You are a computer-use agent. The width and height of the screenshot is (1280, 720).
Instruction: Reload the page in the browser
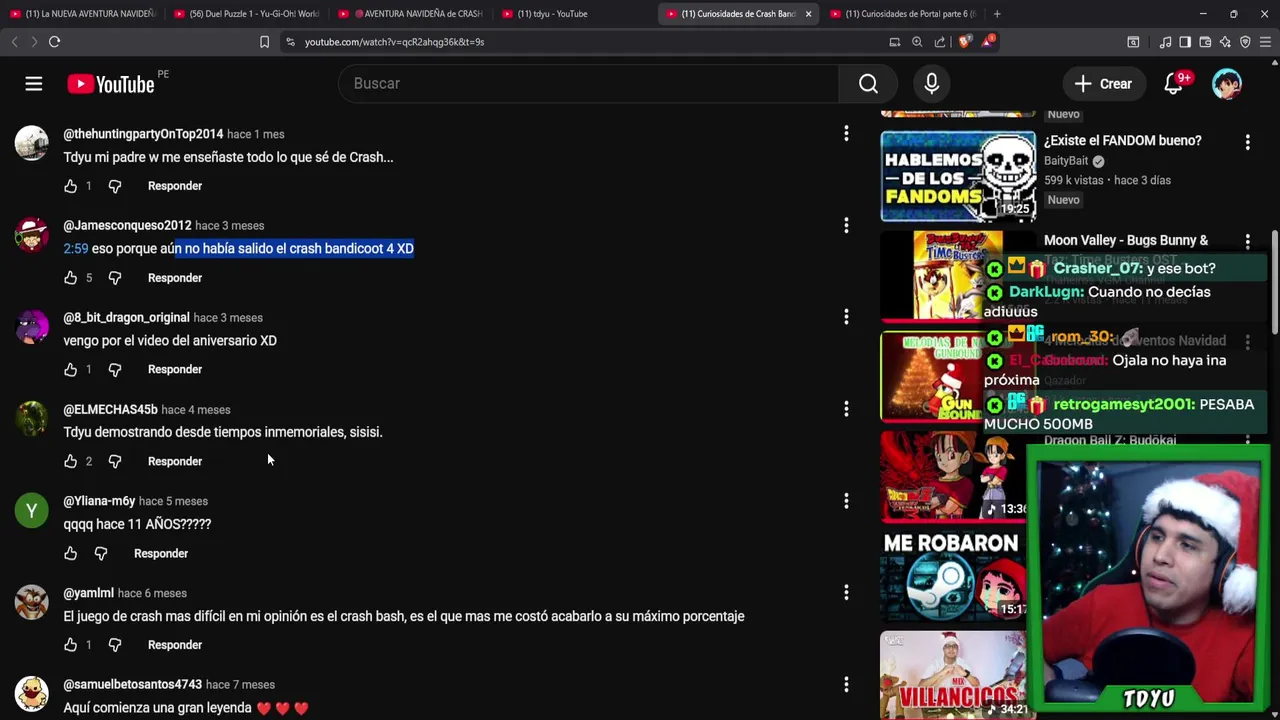click(55, 42)
